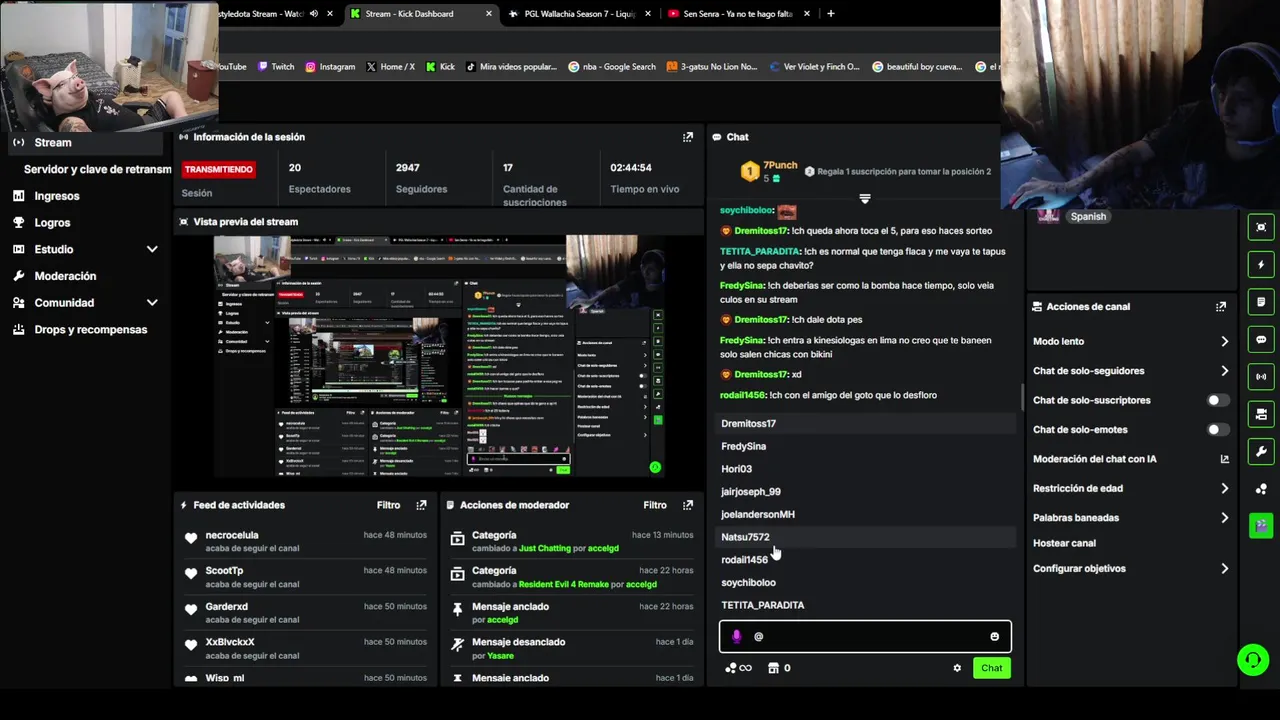
Task: Open the Instagram bookmark
Action: coord(330,67)
